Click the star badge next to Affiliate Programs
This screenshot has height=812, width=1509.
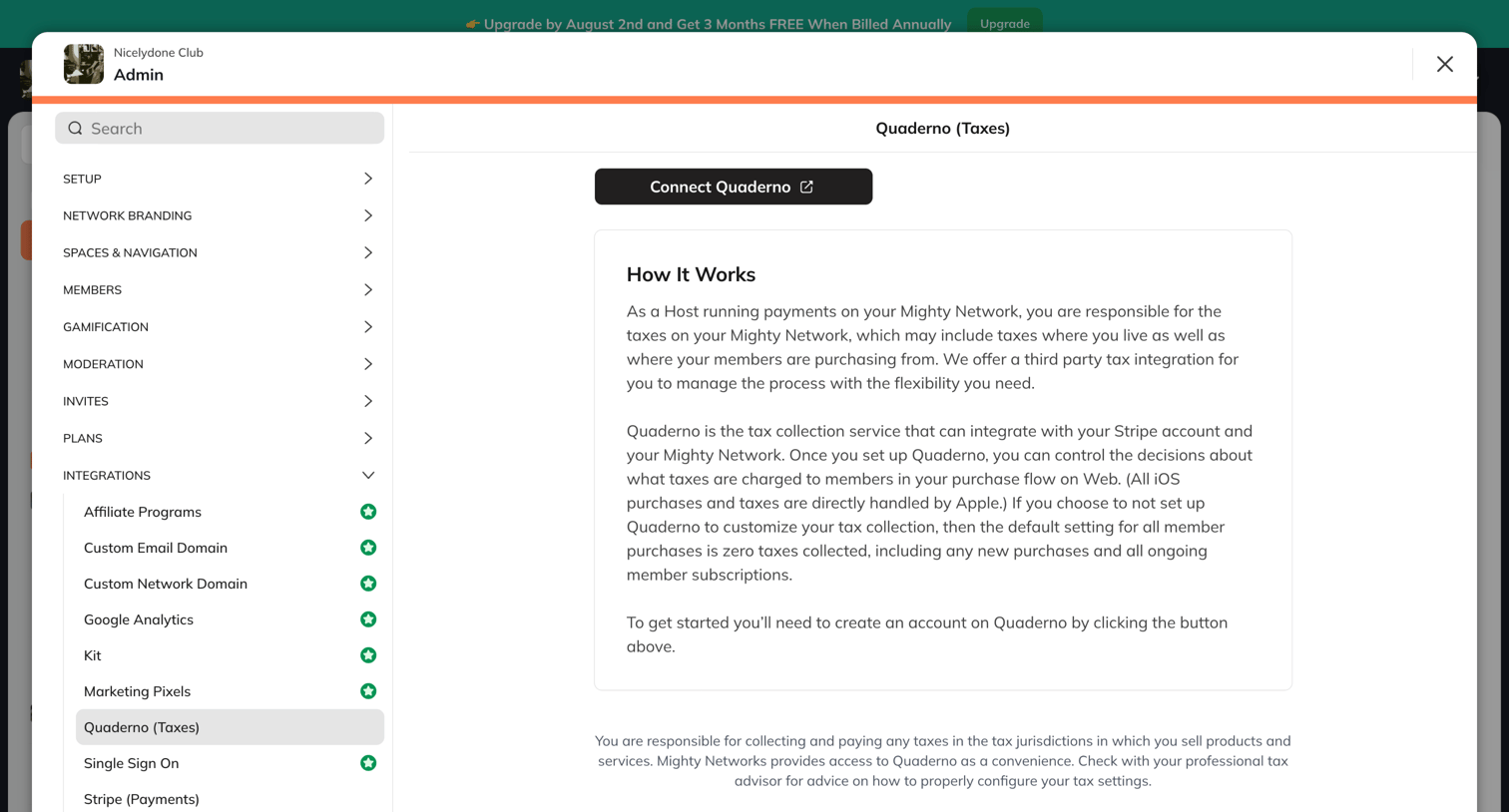point(368,512)
